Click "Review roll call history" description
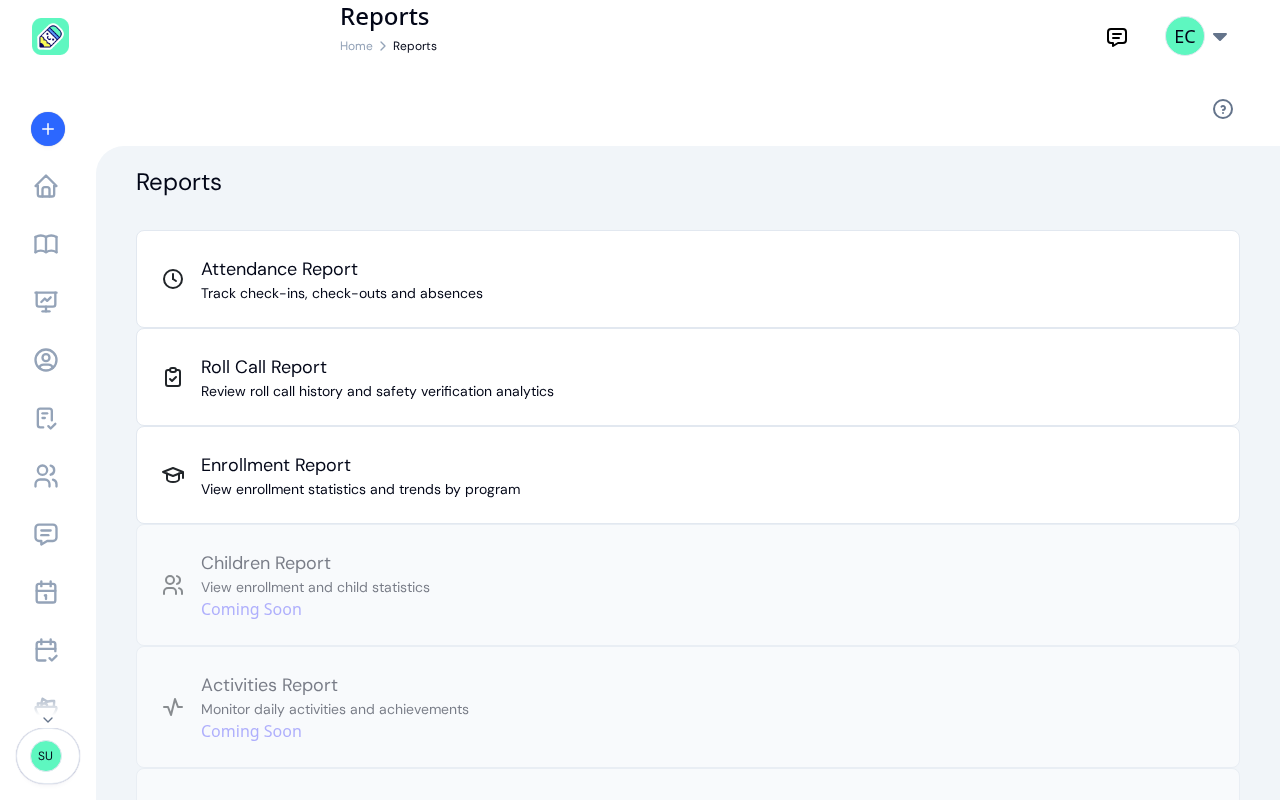 click(x=377, y=391)
